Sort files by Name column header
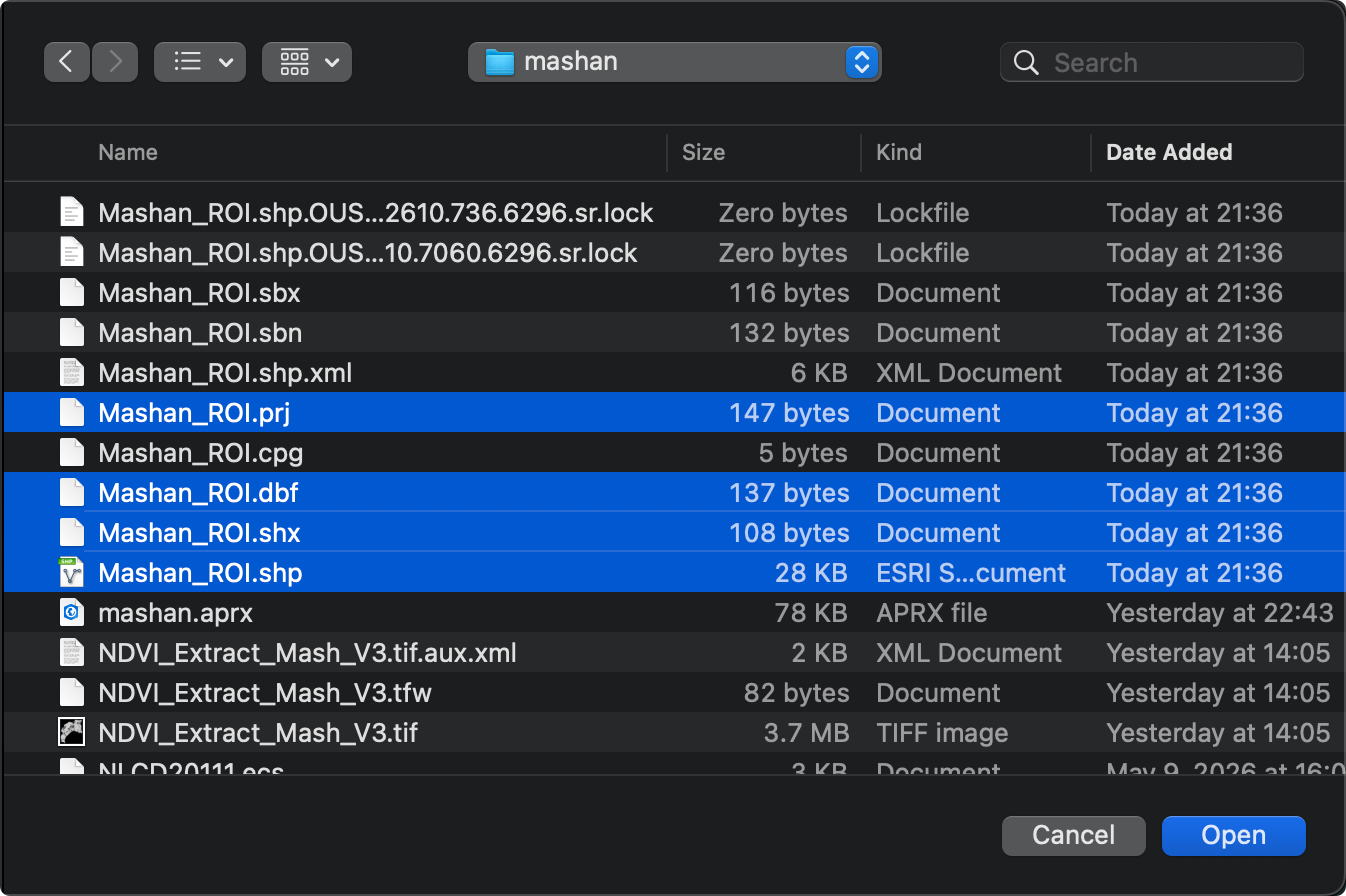 pos(128,152)
